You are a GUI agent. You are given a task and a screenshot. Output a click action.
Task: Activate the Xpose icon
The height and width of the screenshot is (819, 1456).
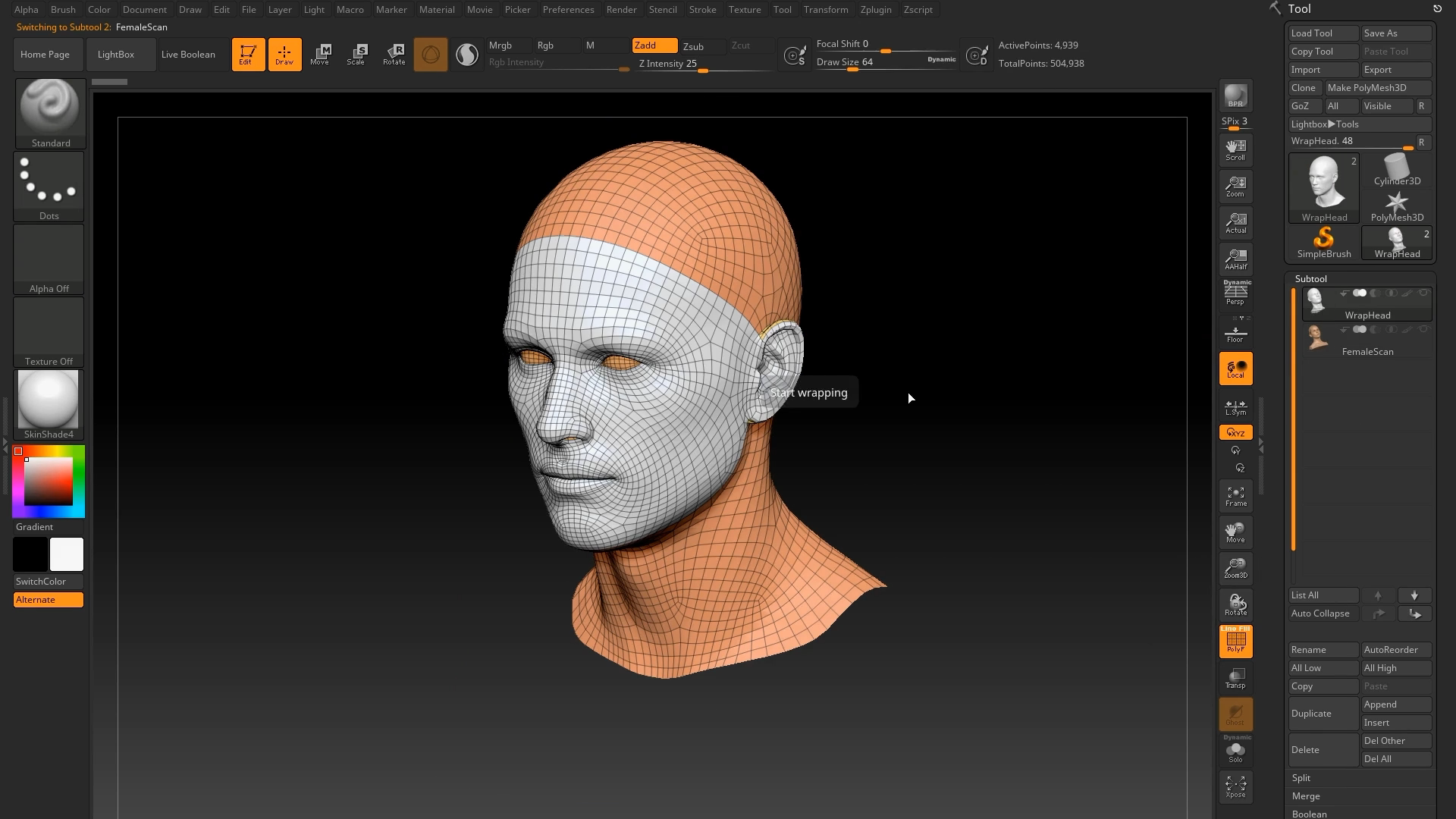[x=1235, y=786]
